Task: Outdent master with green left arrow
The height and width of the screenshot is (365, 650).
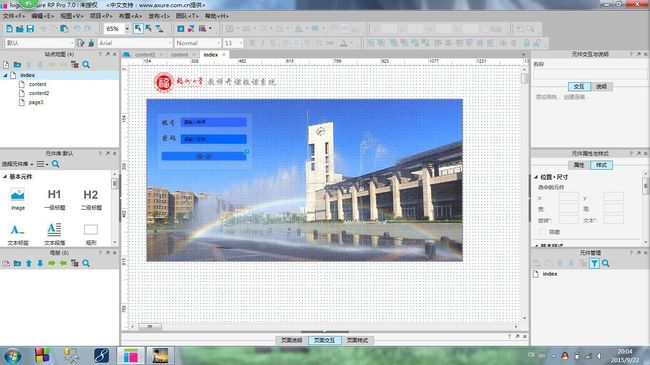Action: pyautogui.click(x=63, y=263)
